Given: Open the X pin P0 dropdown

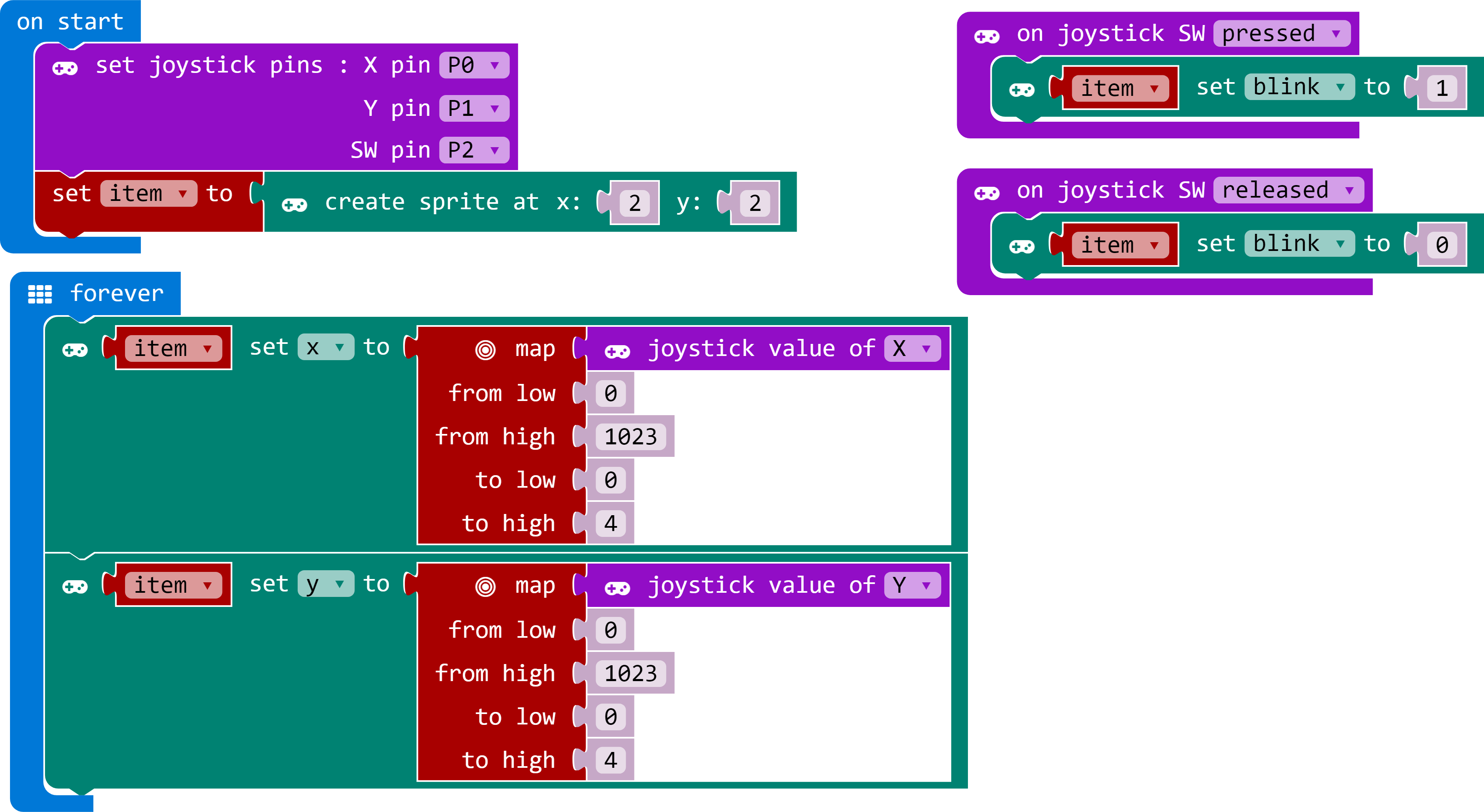Looking at the screenshot, I should tap(474, 65).
